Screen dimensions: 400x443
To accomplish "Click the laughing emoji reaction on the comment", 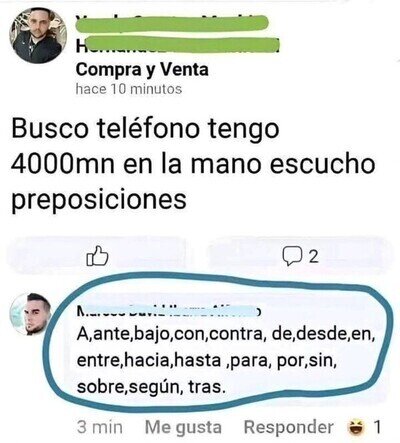I will point(356,427).
